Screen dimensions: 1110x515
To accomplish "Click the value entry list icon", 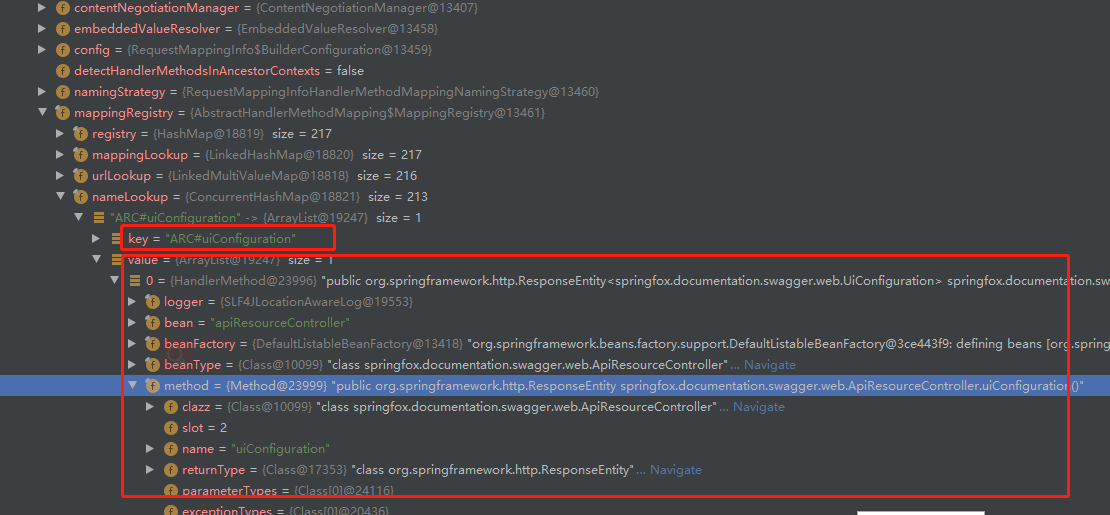I will point(116,259).
